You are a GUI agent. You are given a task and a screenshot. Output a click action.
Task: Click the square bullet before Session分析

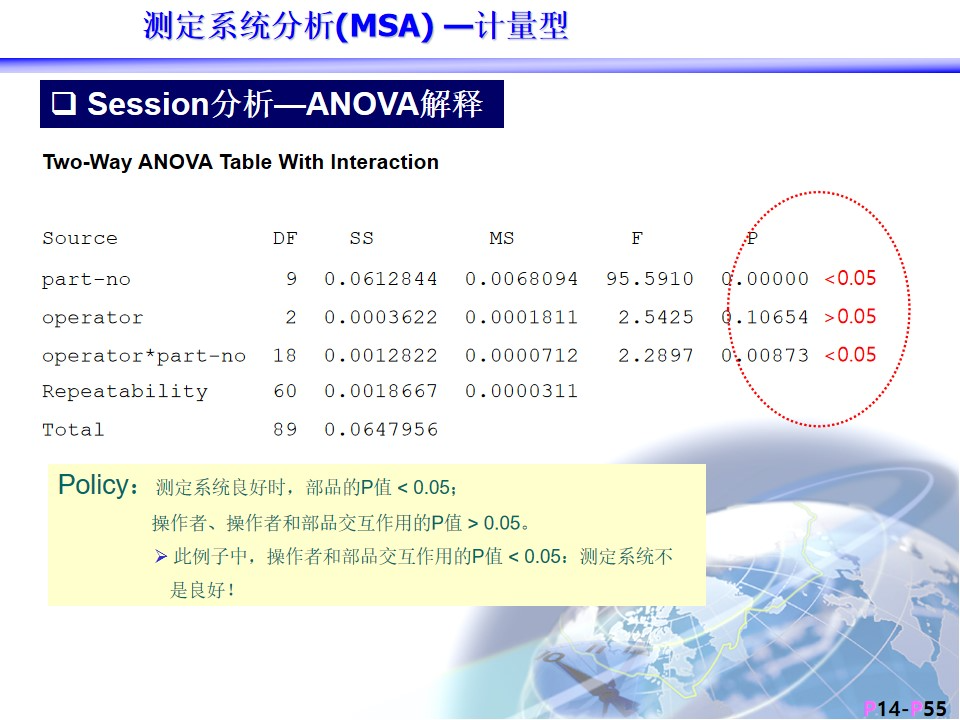(64, 104)
